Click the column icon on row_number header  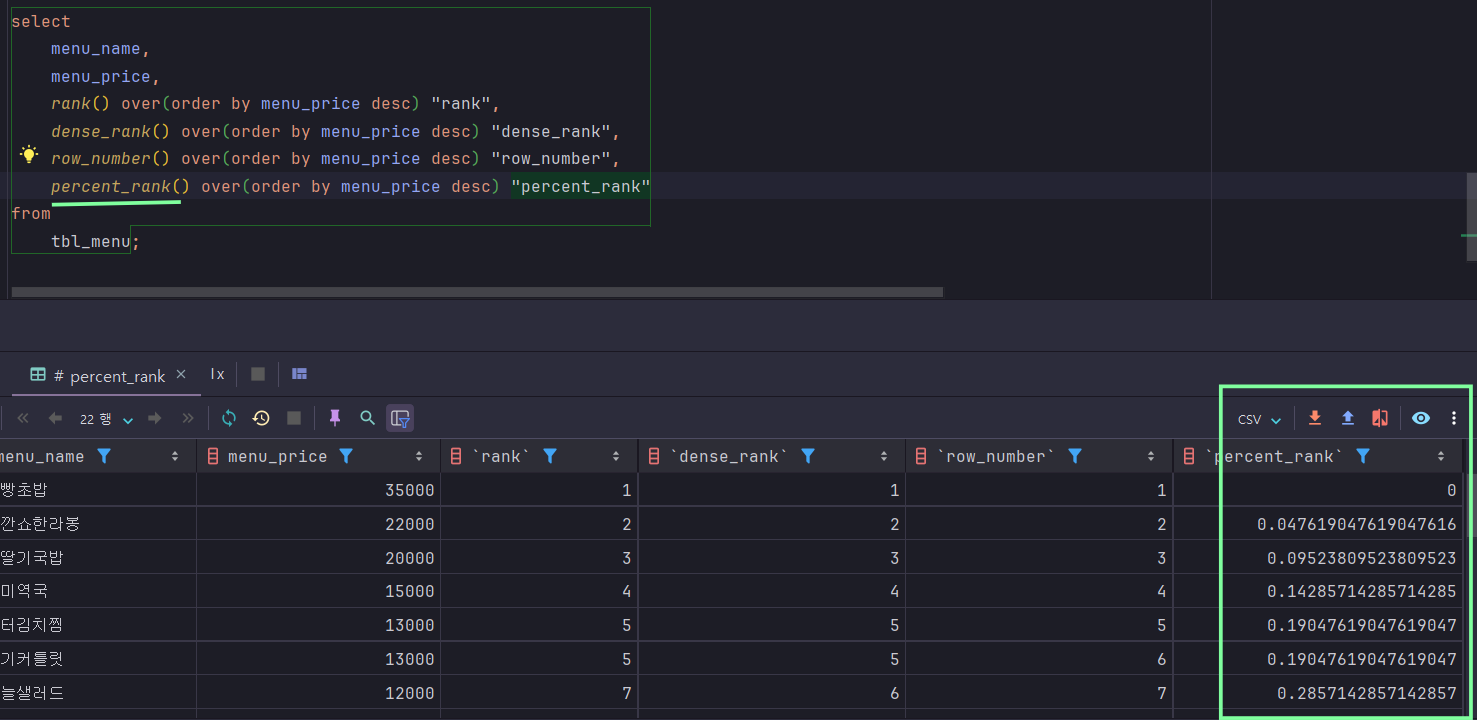pos(922,456)
